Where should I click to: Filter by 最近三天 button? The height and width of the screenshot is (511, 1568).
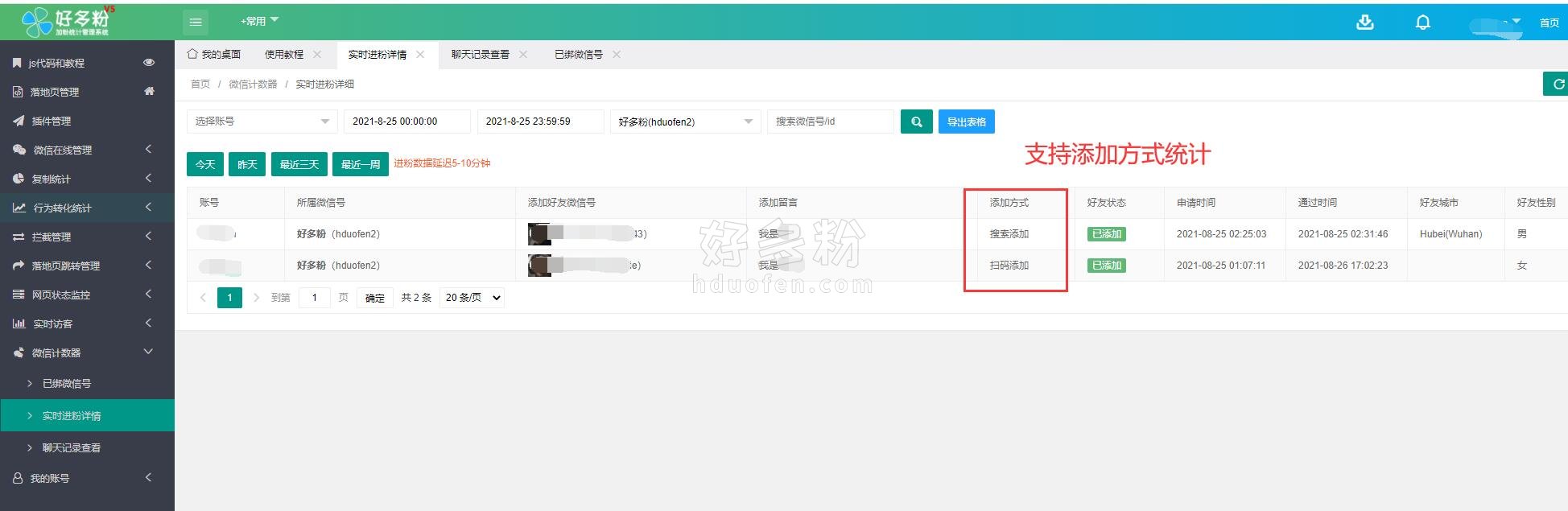pyautogui.click(x=299, y=164)
